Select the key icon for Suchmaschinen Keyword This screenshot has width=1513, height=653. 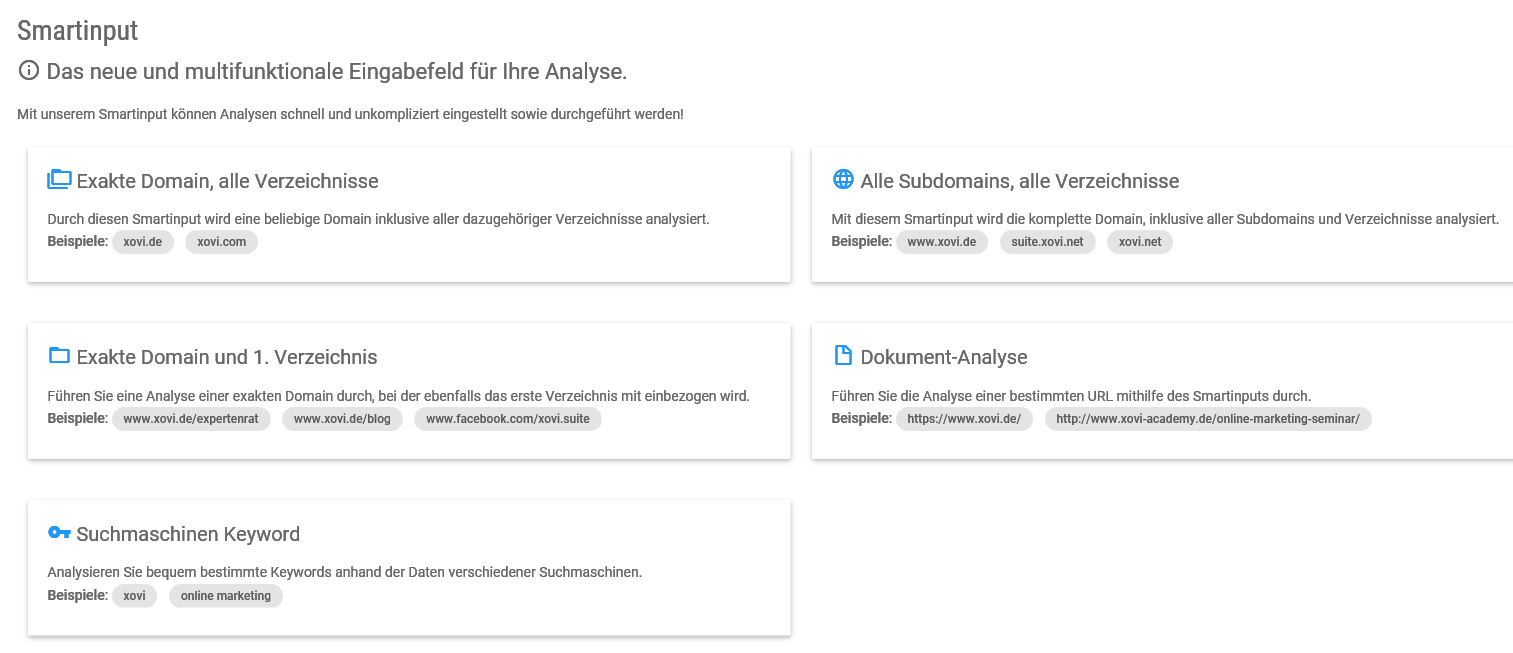[x=59, y=532]
